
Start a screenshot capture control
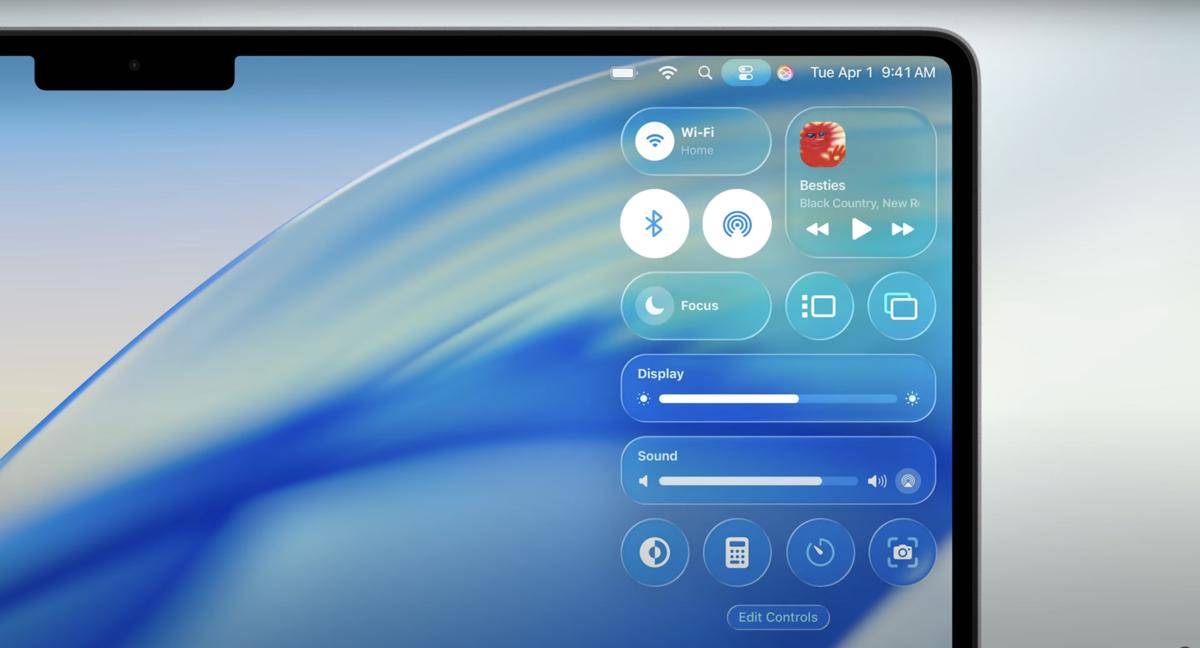(x=902, y=552)
